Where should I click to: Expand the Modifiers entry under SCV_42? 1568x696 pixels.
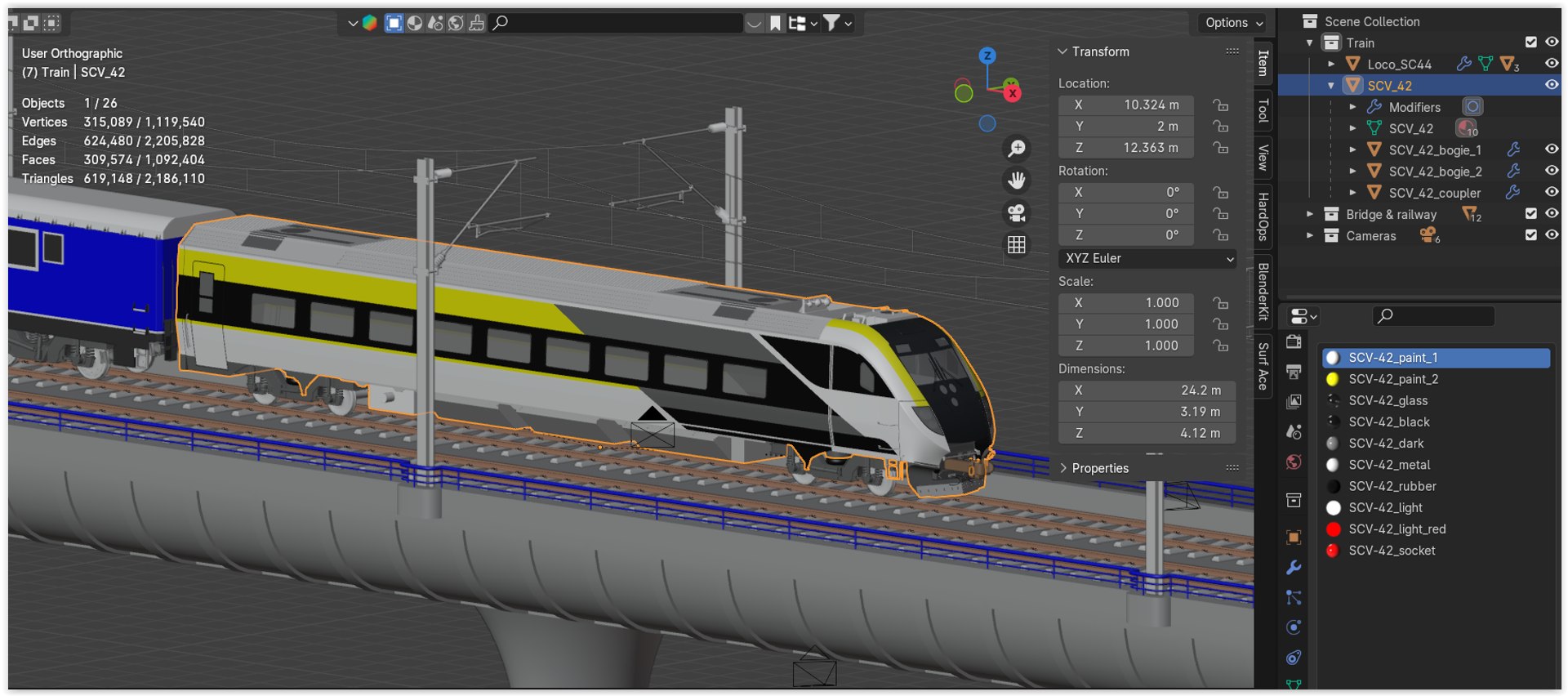click(x=1352, y=107)
